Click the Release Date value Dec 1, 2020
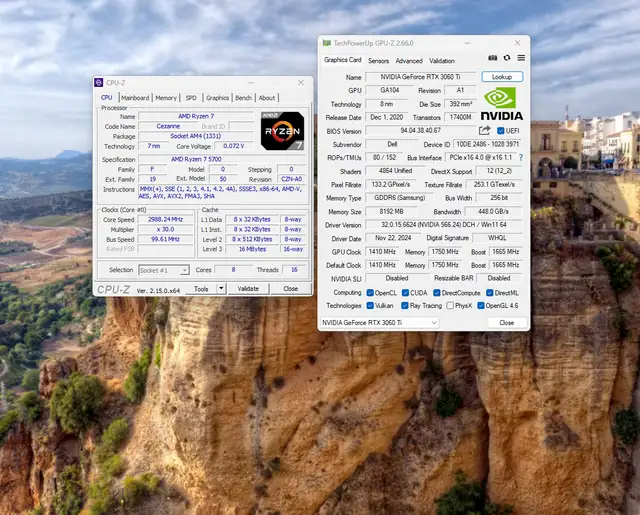This screenshot has width=640, height=515. pyautogui.click(x=387, y=117)
